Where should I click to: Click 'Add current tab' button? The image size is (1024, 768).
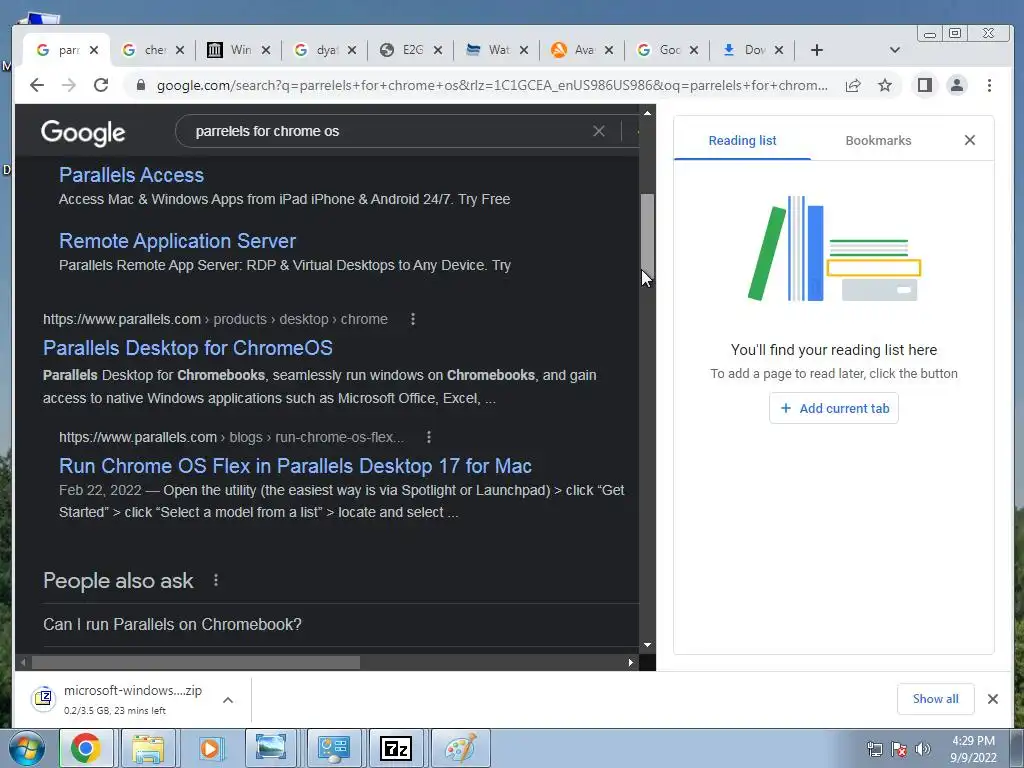tap(834, 408)
